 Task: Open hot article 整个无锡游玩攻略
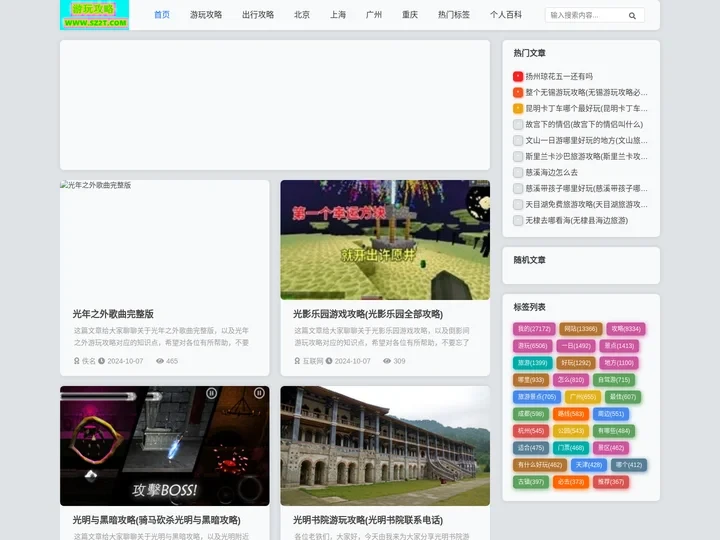(x=586, y=92)
